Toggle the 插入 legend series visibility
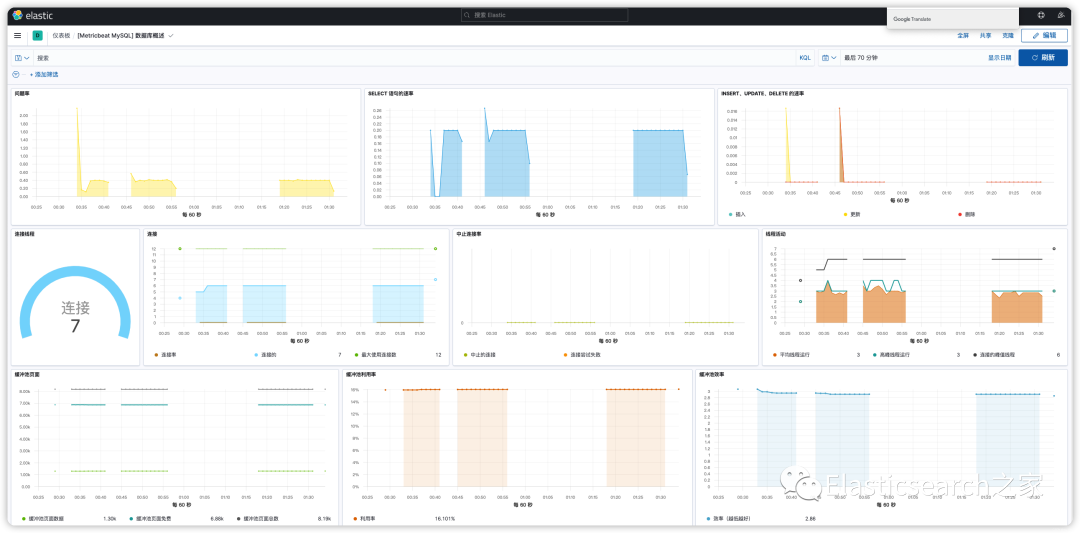This screenshot has width=1080, height=533. (x=741, y=214)
